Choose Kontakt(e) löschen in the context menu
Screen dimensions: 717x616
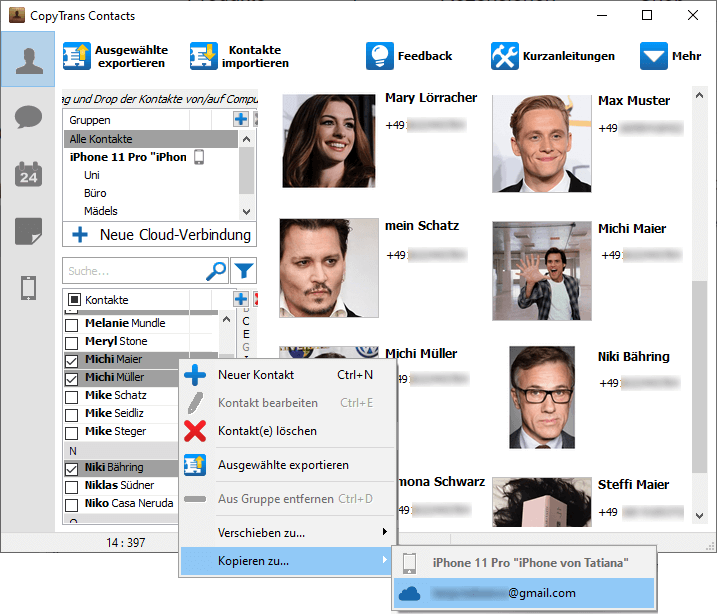(287, 431)
